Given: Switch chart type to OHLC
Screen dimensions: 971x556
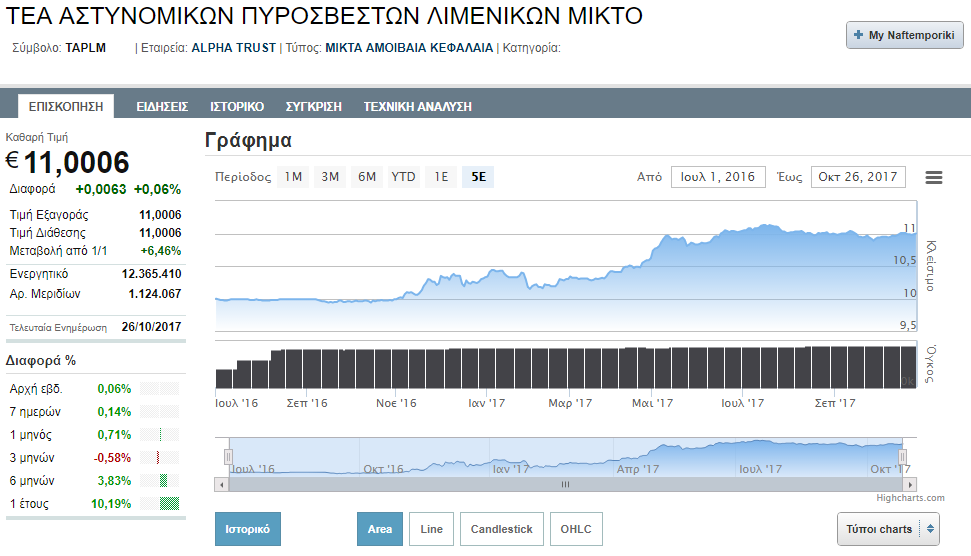Looking at the screenshot, I should pos(576,529).
